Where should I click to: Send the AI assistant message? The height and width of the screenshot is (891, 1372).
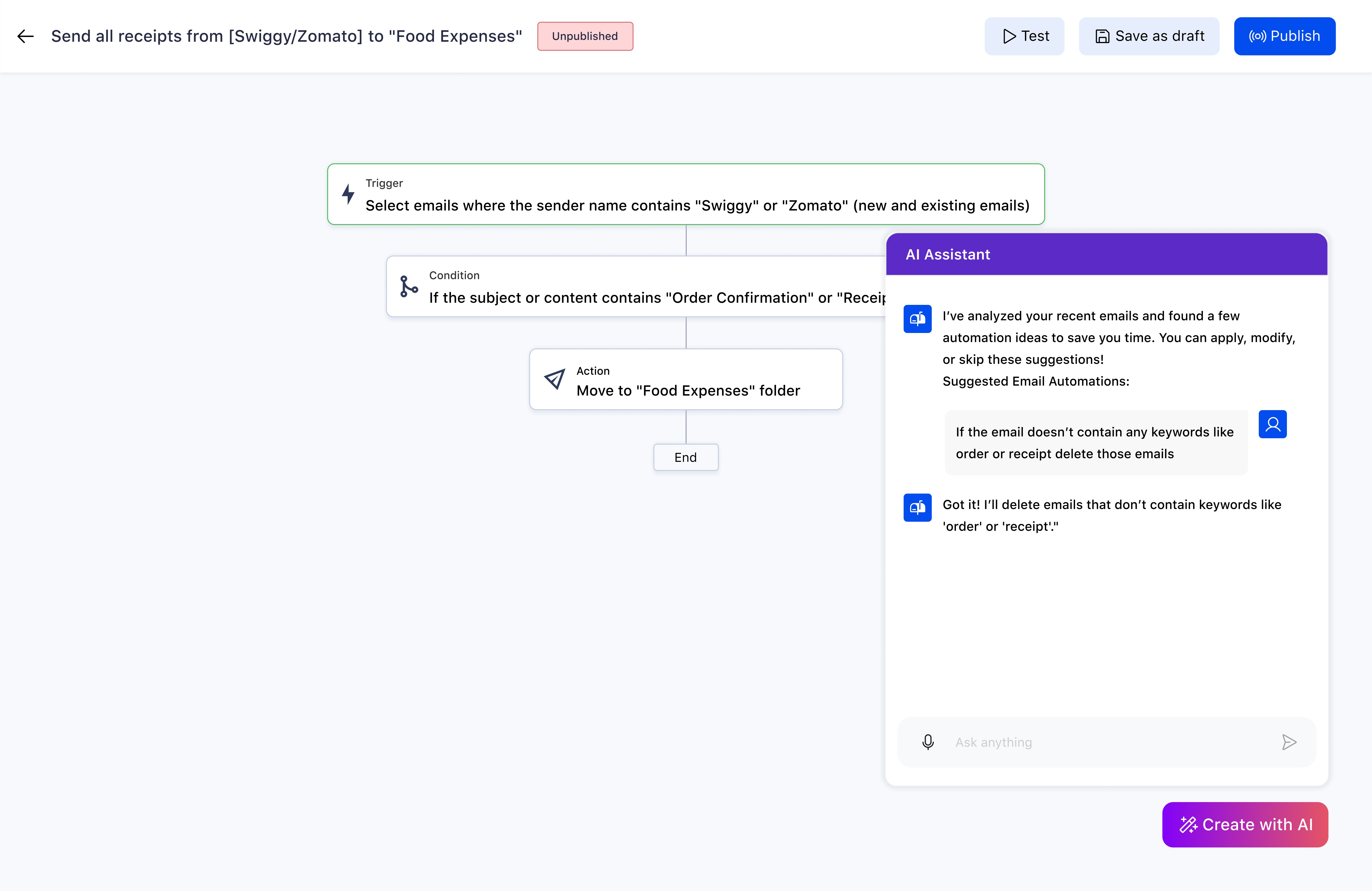(x=1289, y=742)
